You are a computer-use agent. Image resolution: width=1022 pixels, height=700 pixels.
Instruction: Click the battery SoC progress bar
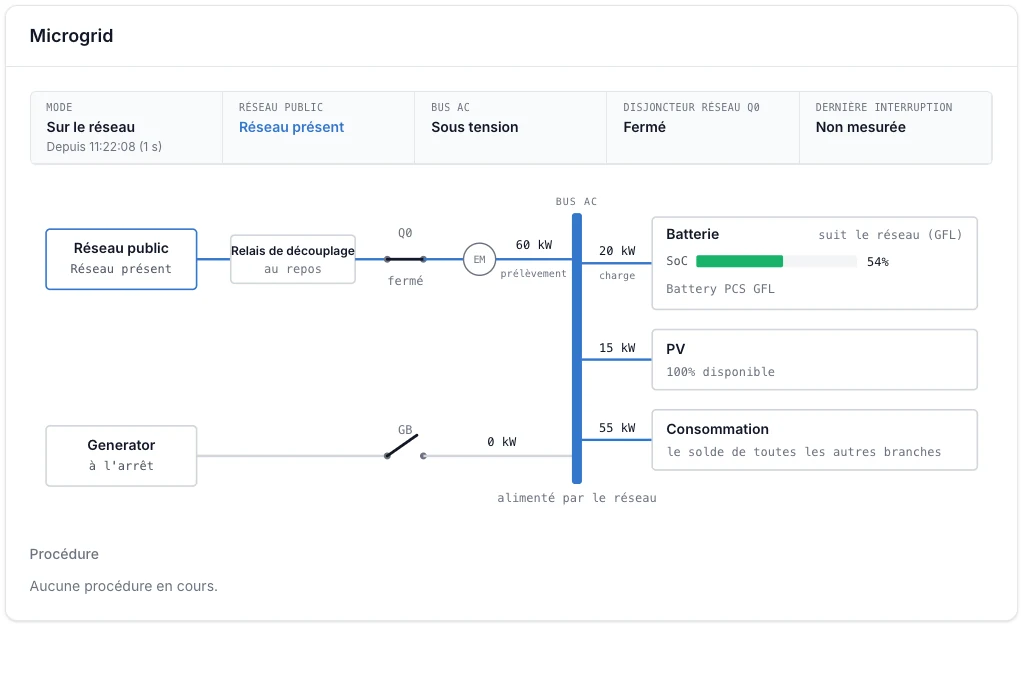pos(776,261)
